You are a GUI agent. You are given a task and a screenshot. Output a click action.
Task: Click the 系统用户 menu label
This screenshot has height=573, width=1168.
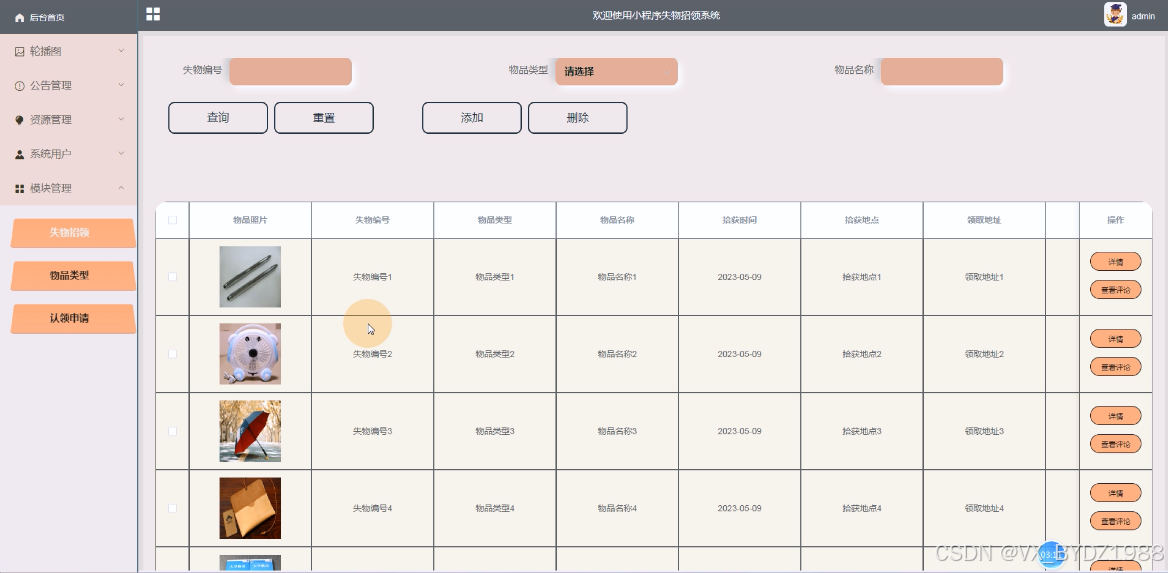click(51, 154)
